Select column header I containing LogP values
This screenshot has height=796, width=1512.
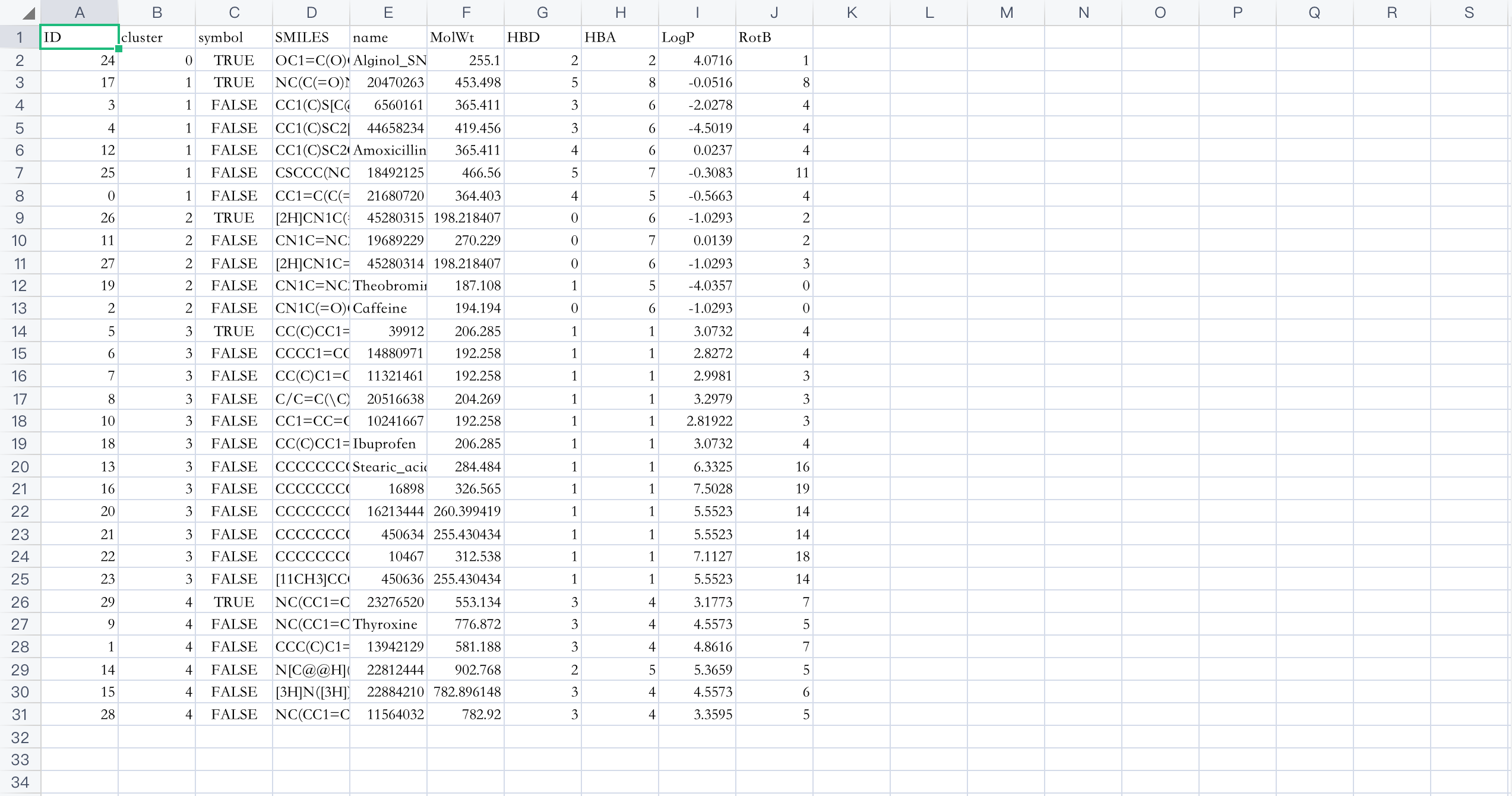697,12
